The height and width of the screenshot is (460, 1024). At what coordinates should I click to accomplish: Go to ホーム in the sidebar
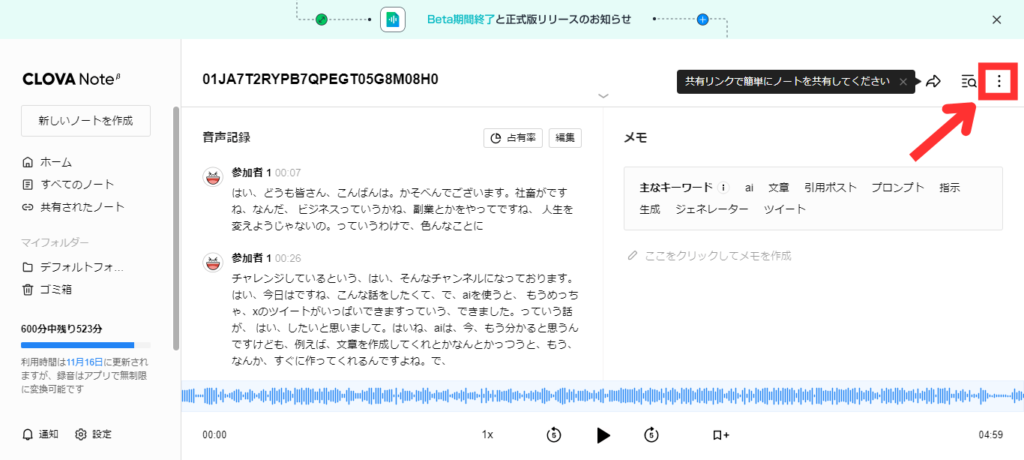pos(56,162)
